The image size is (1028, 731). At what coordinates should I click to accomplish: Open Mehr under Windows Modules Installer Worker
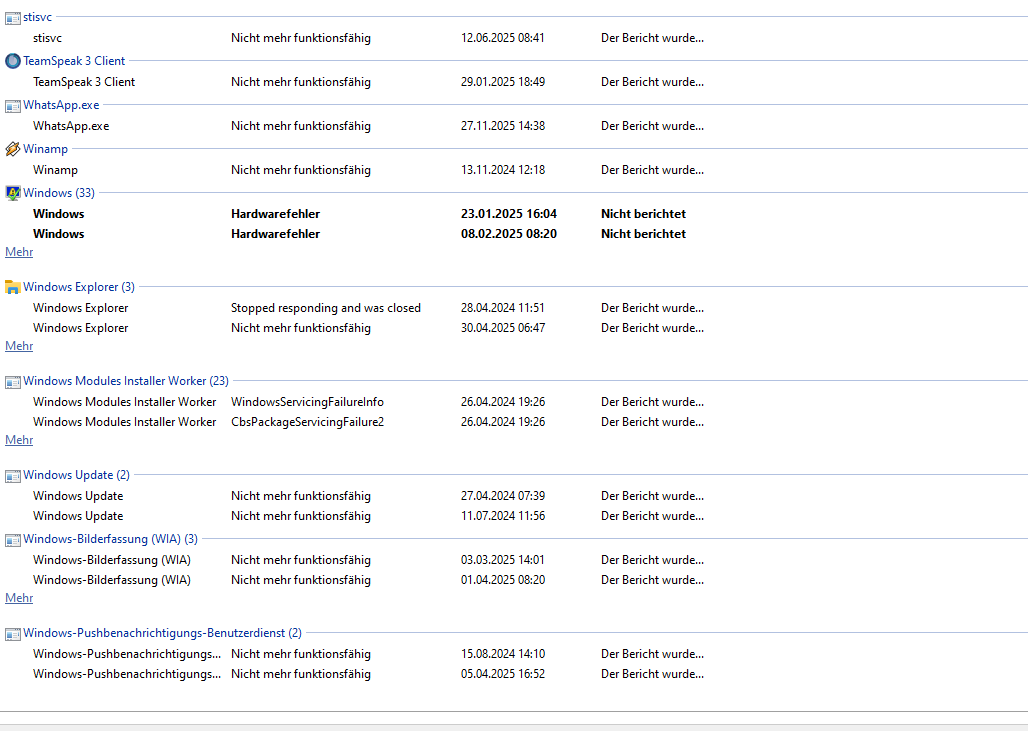click(19, 440)
